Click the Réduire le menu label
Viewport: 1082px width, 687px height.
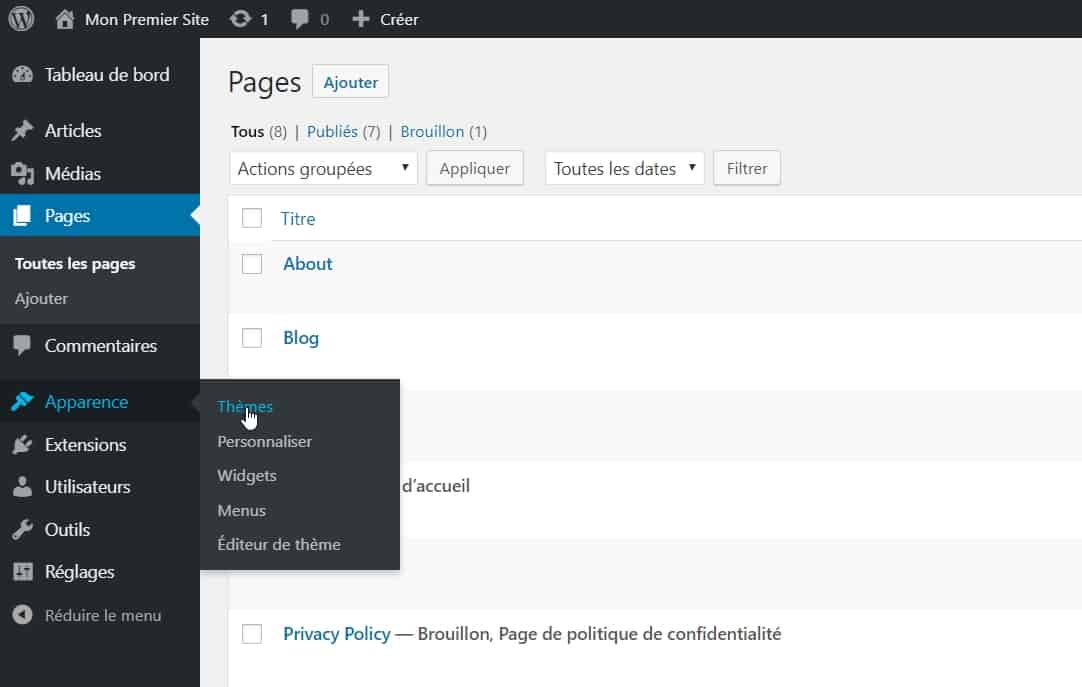(x=103, y=615)
